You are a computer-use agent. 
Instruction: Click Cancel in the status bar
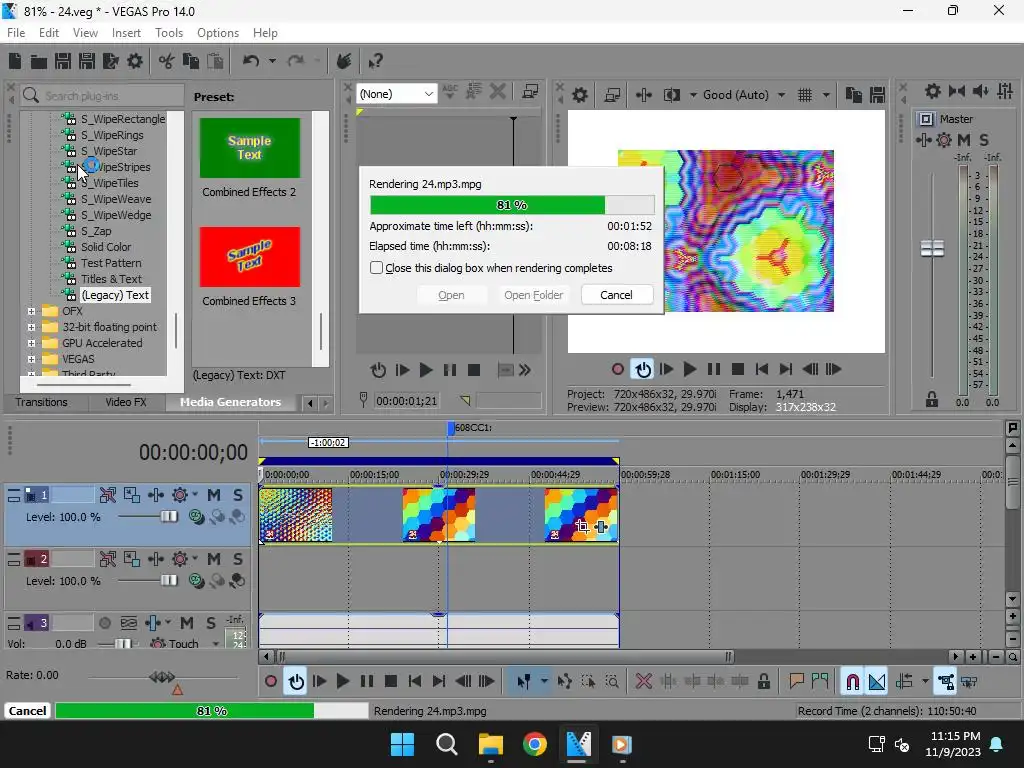click(27, 711)
